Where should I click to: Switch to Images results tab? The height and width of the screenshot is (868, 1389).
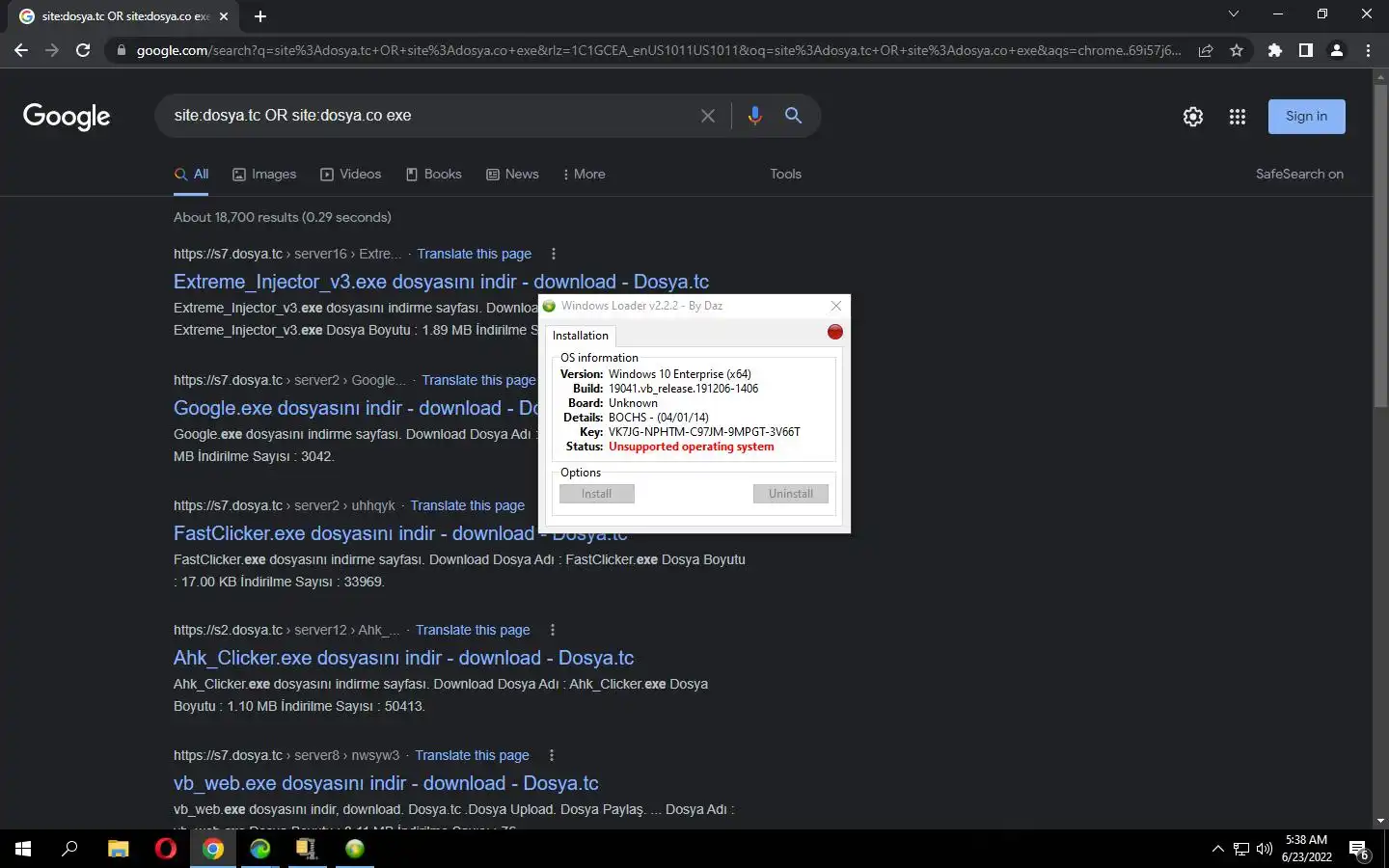(x=264, y=175)
